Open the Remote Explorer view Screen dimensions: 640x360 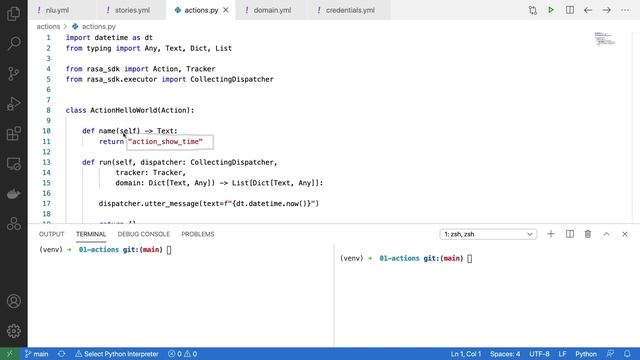(13, 164)
